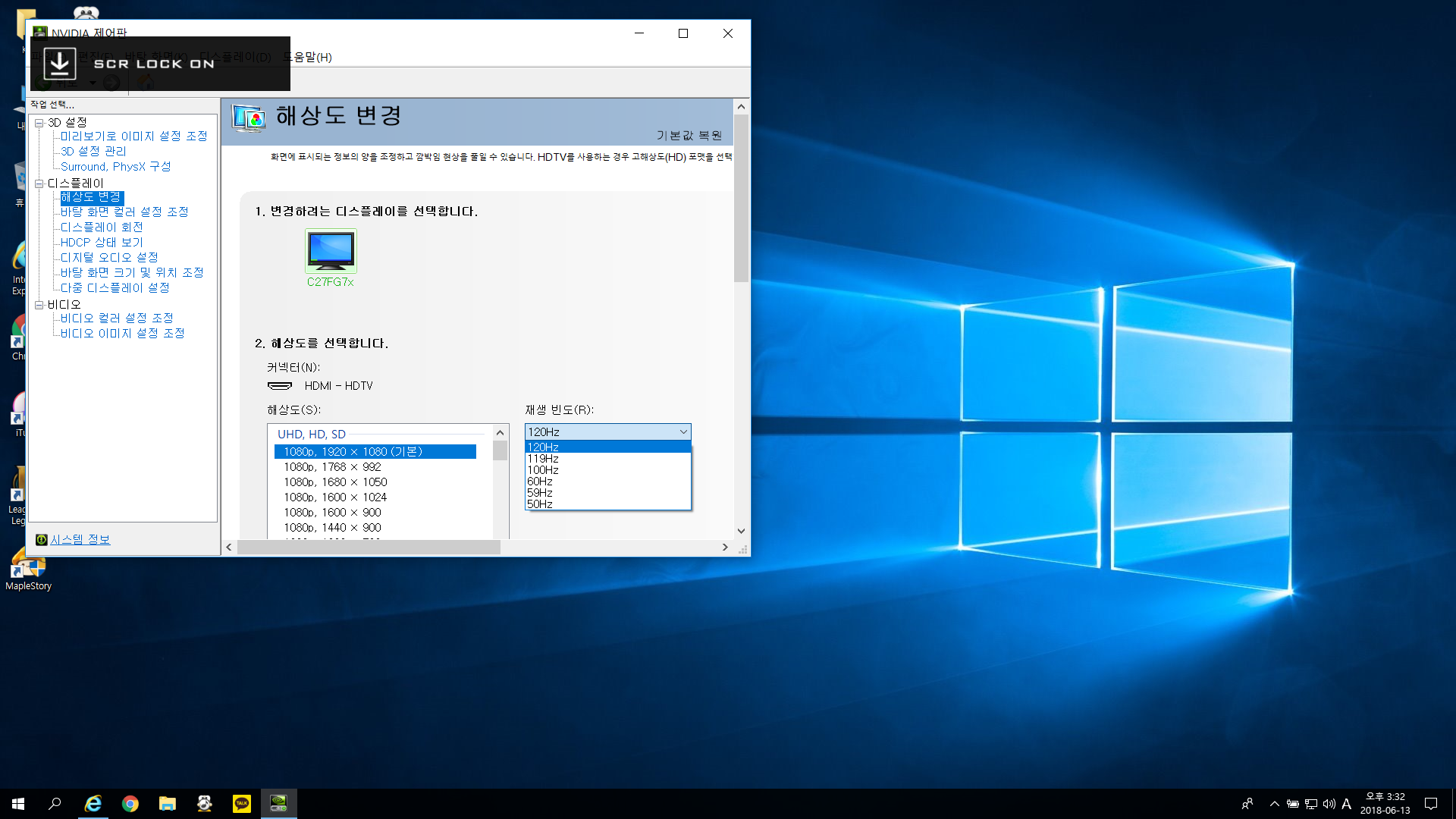Open 미리보기로 이미지 설정 조정
The image size is (1456, 819).
133,136
